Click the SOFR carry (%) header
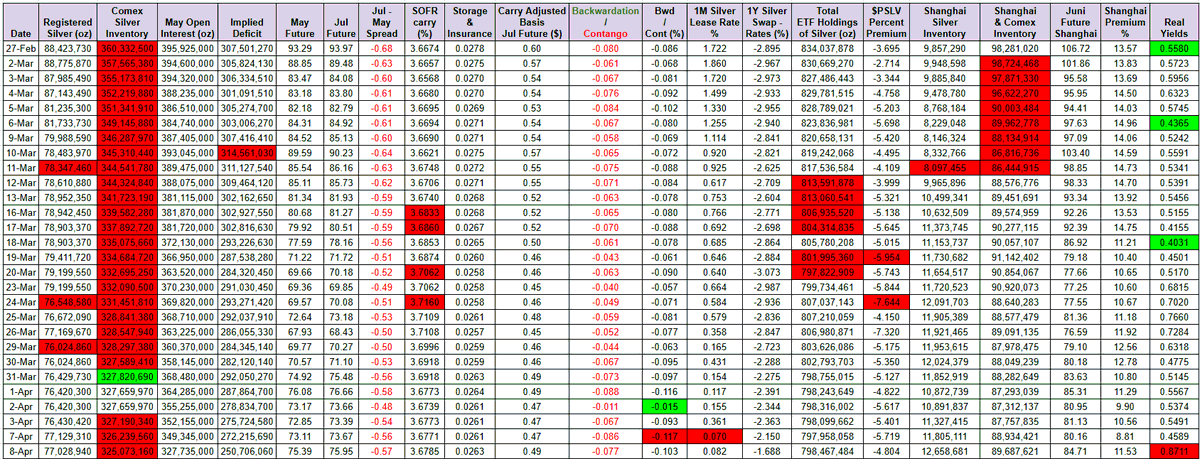1200x459 pixels. [x=424, y=22]
